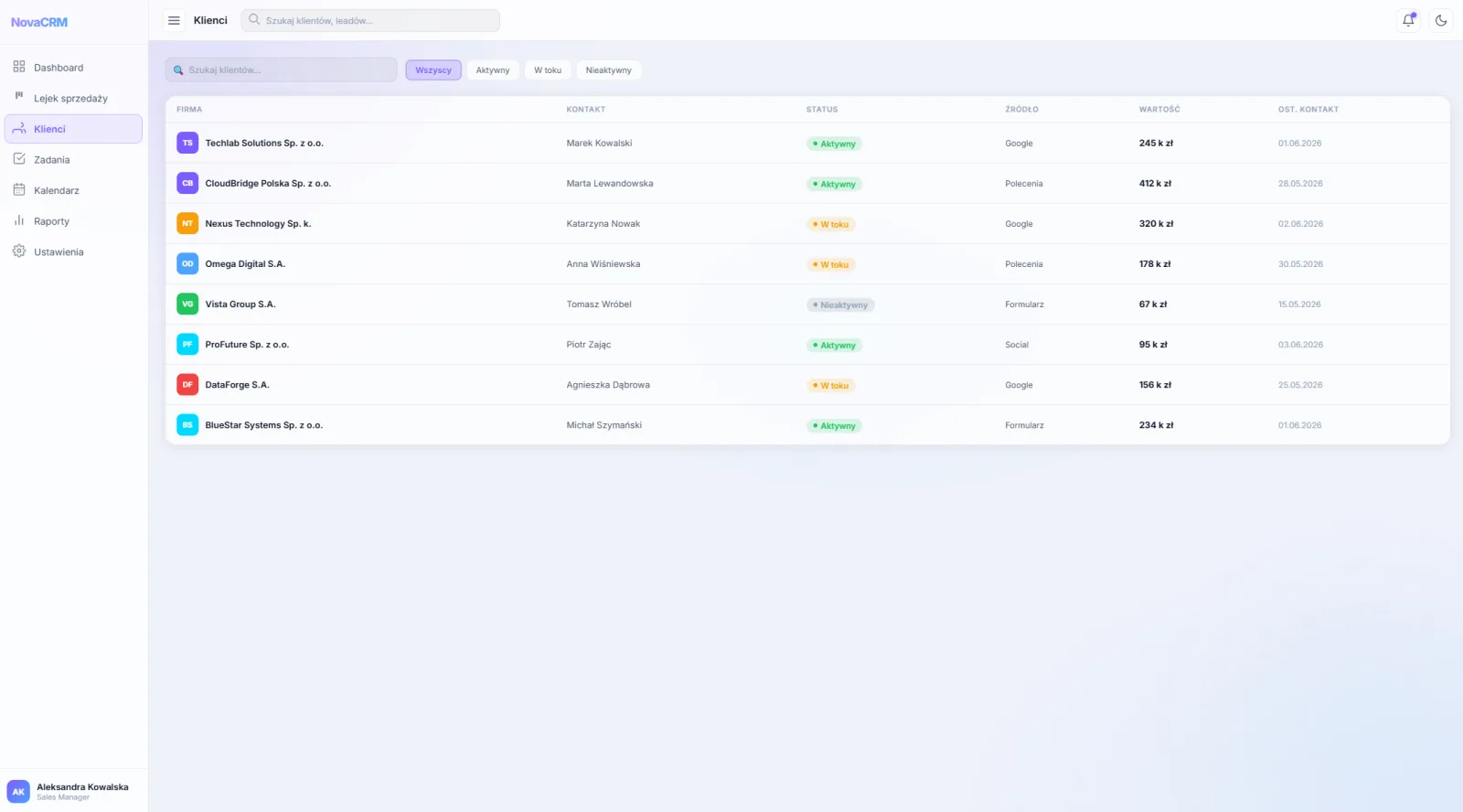Toggle the hamburger menu icon
Image resolution: width=1463 pixels, height=812 pixels.
click(174, 20)
